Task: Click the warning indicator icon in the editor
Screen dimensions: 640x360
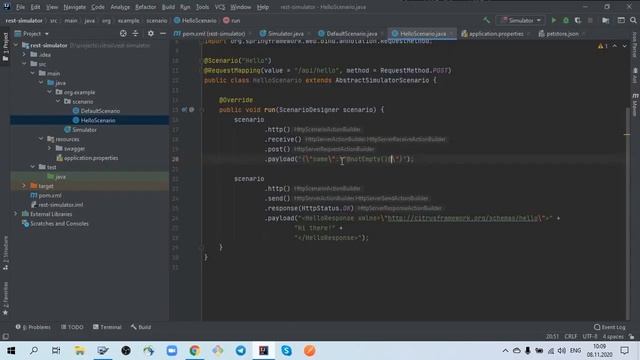Action: [600, 46]
